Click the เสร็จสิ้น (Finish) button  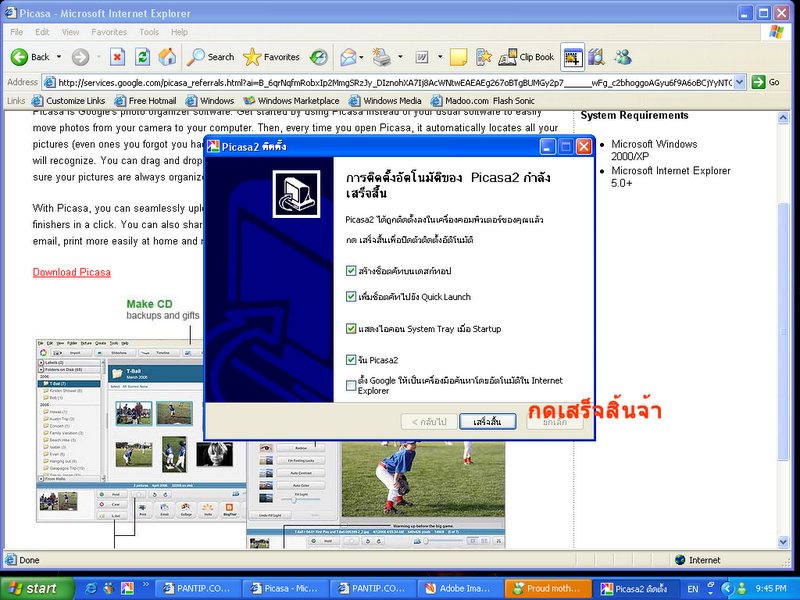[x=487, y=421]
